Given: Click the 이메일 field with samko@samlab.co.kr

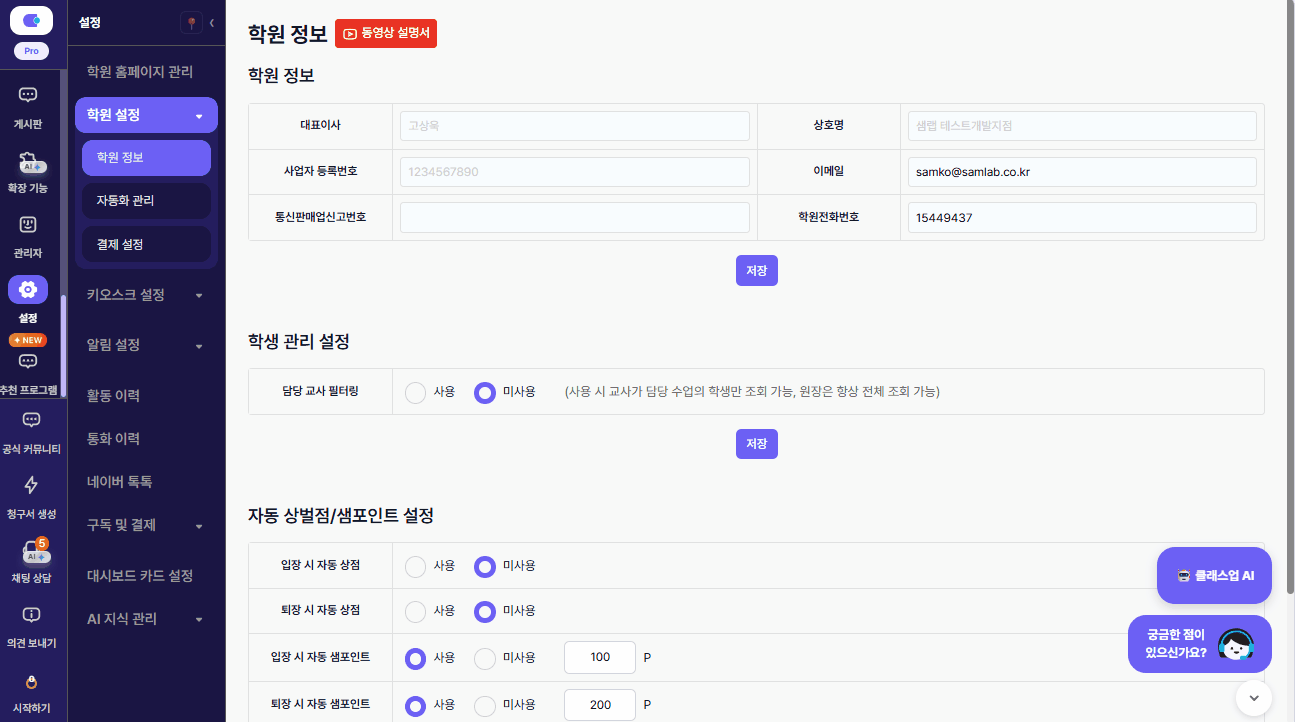Looking at the screenshot, I should tap(1082, 172).
